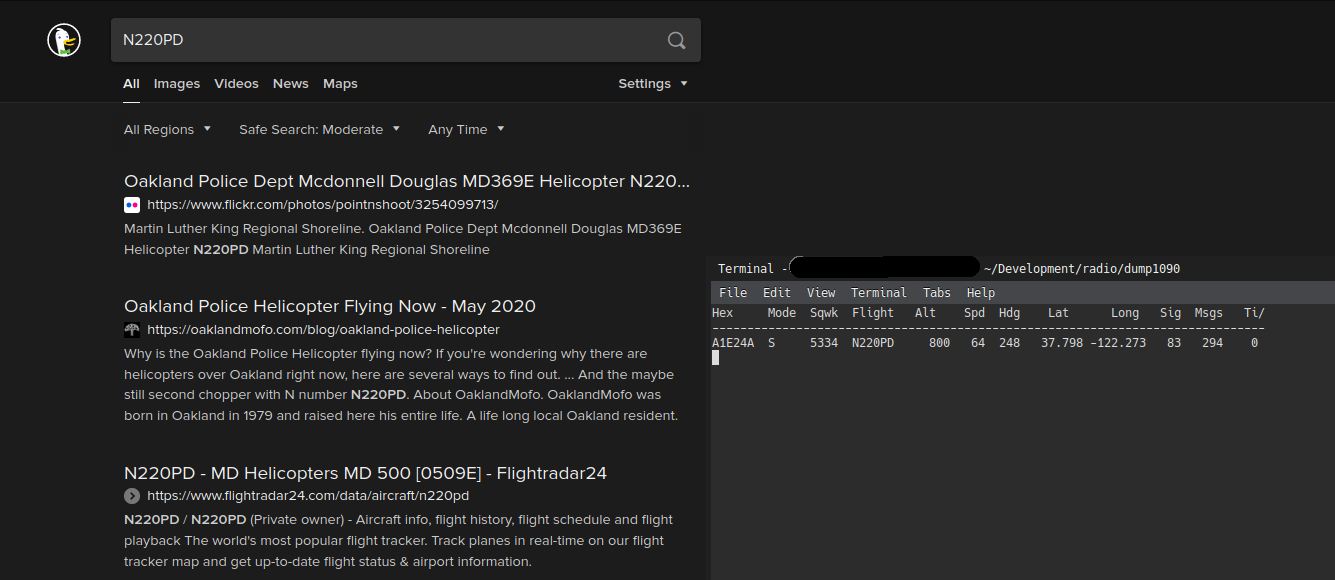
Task: Open Oakland Police Helicopter Flying Now result
Action: click(x=330, y=306)
